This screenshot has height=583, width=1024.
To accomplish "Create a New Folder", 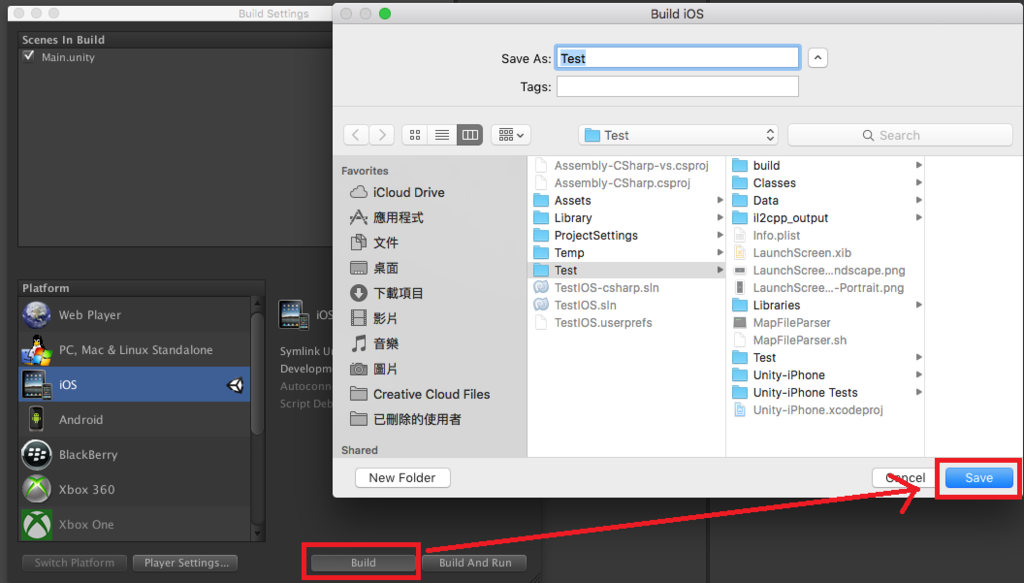I will point(402,478).
